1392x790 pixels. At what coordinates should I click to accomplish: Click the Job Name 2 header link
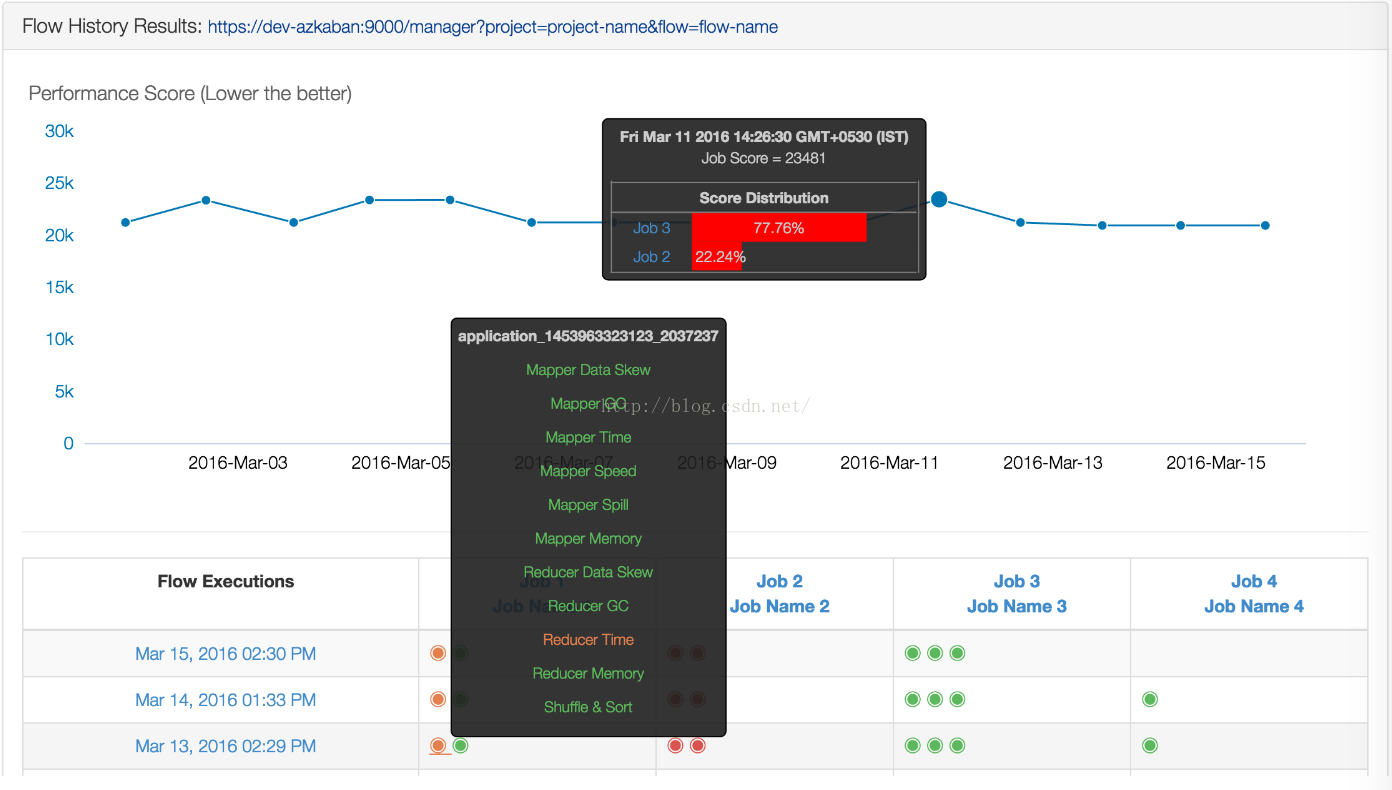(x=779, y=606)
